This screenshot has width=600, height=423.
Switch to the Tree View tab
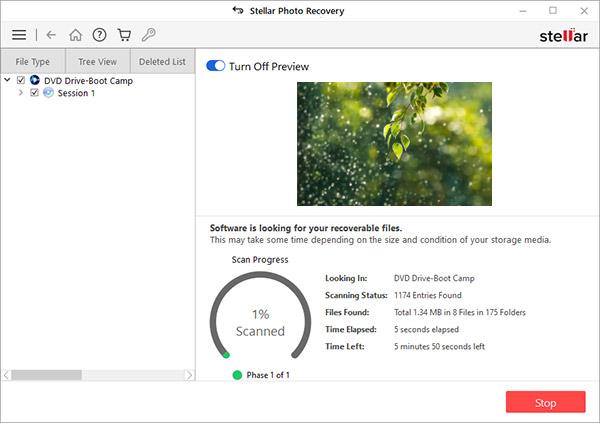tap(97, 61)
